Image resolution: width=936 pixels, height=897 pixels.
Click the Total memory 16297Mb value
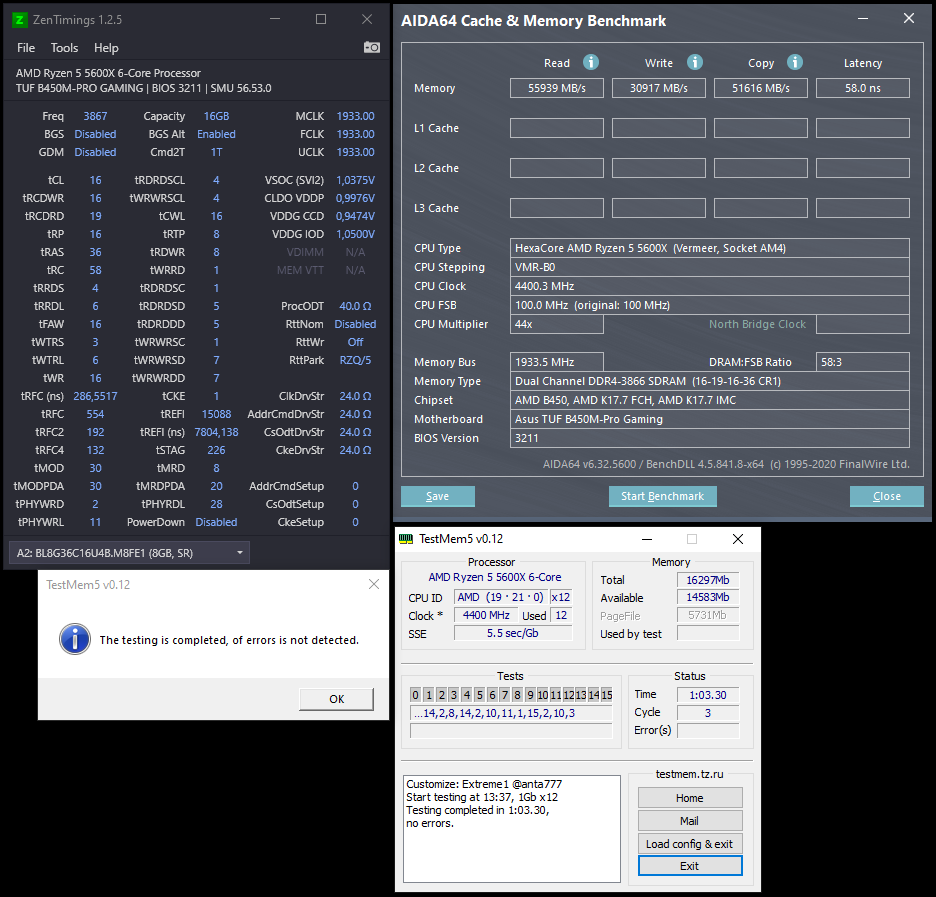[708, 580]
